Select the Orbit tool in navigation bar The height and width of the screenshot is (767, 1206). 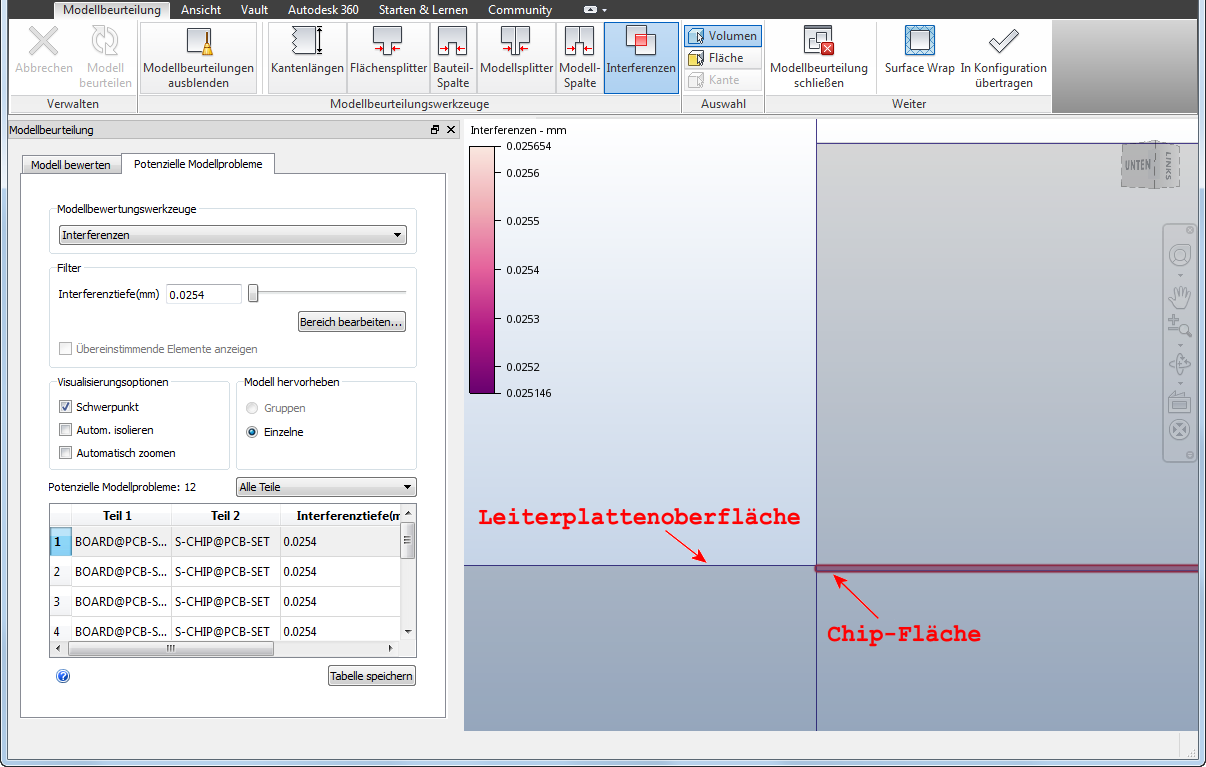(1180, 363)
